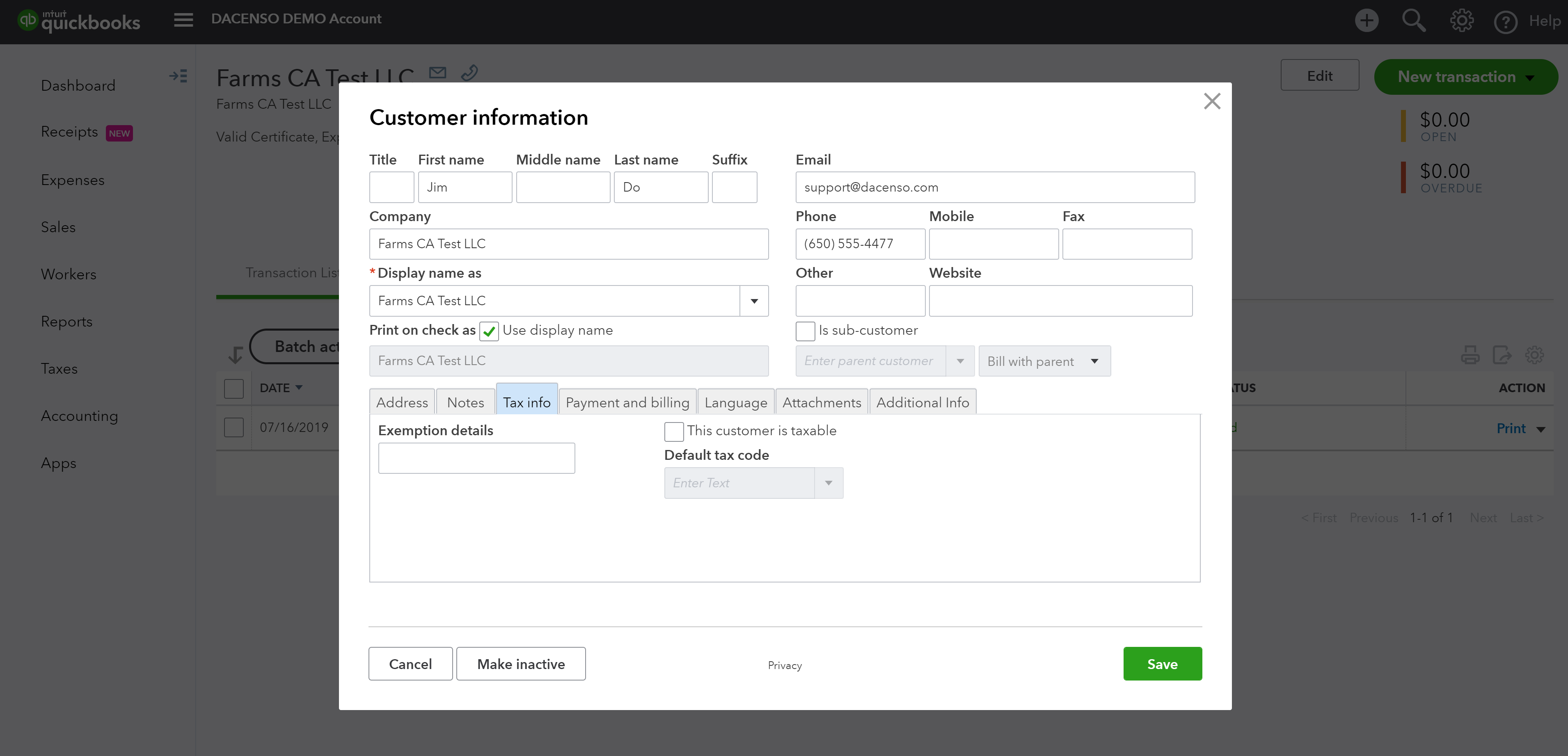Click Make inactive button
The height and width of the screenshot is (756, 1568).
521,663
